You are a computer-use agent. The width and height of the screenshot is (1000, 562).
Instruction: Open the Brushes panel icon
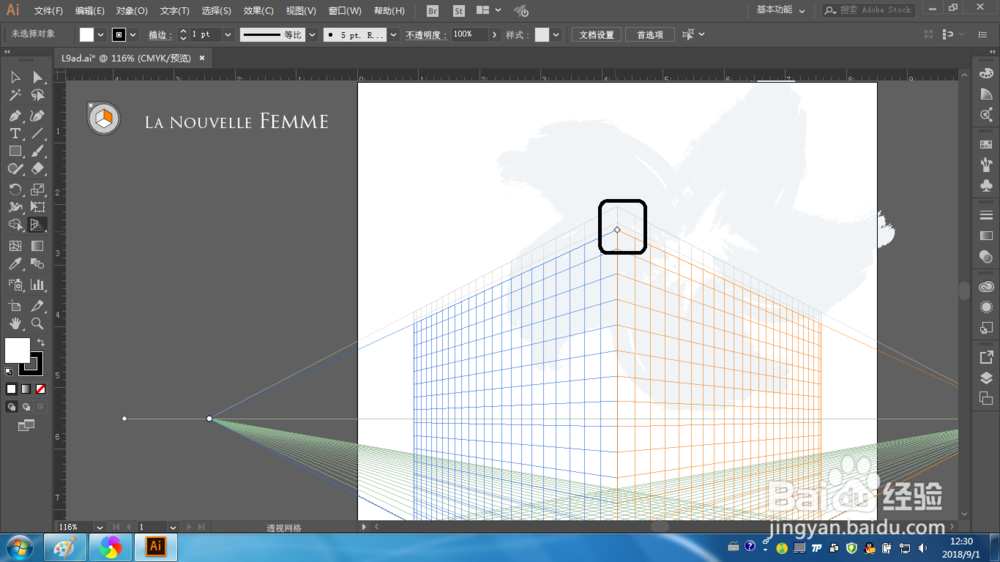(x=986, y=165)
